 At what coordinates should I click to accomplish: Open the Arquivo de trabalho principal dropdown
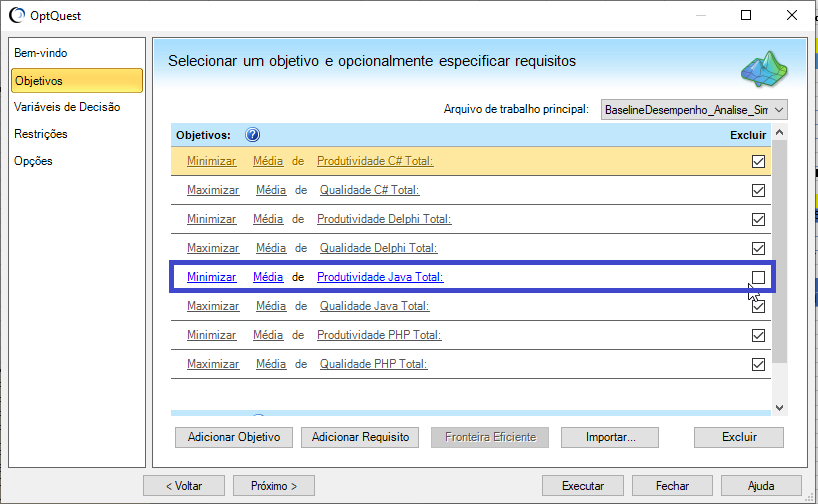click(x=694, y=109)
